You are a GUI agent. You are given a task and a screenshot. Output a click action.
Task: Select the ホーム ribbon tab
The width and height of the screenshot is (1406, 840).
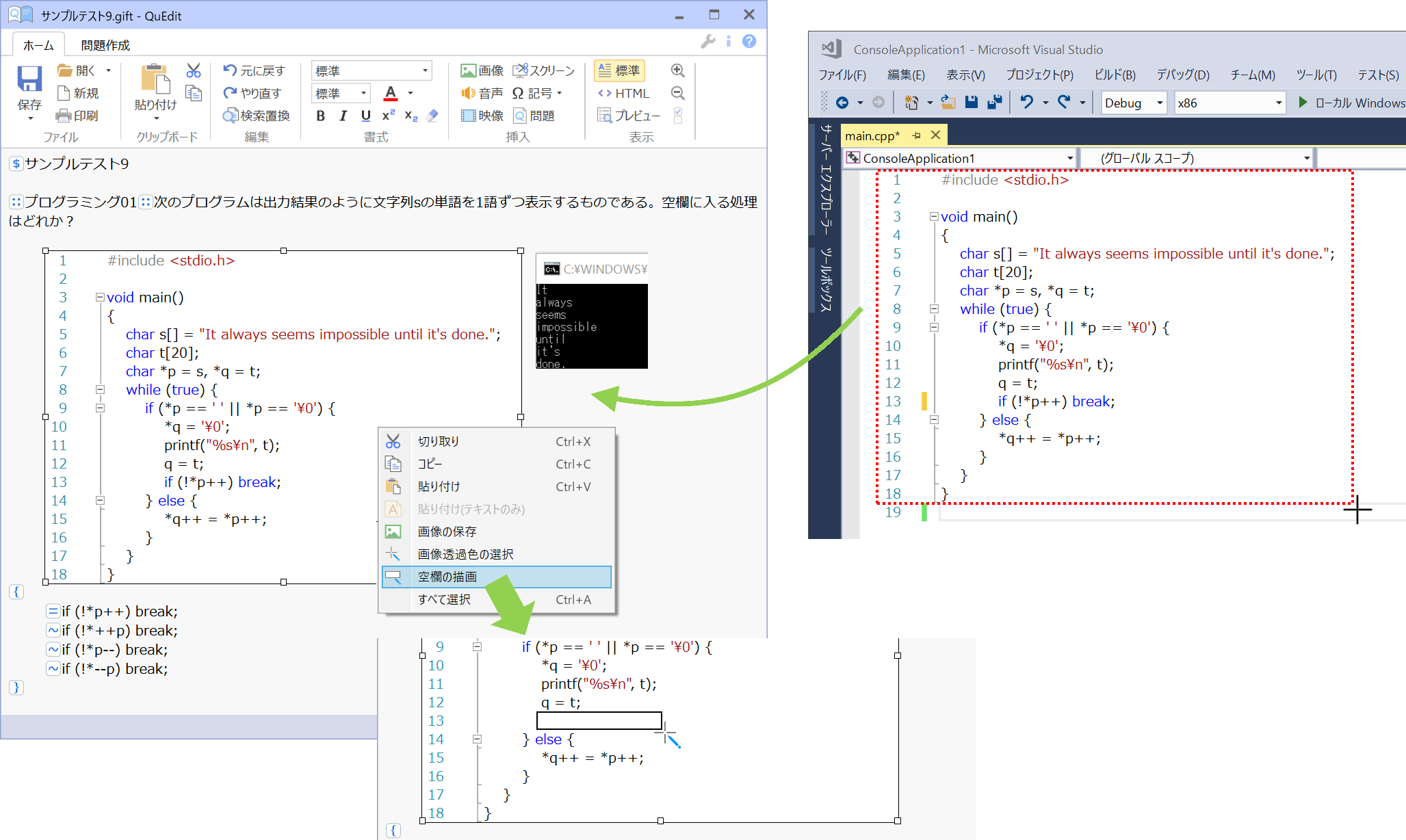(x=38, y=45)
